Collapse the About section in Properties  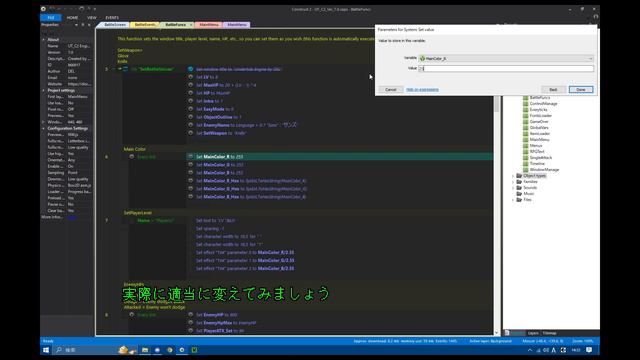pyautogui.click(x=44, y=40)
